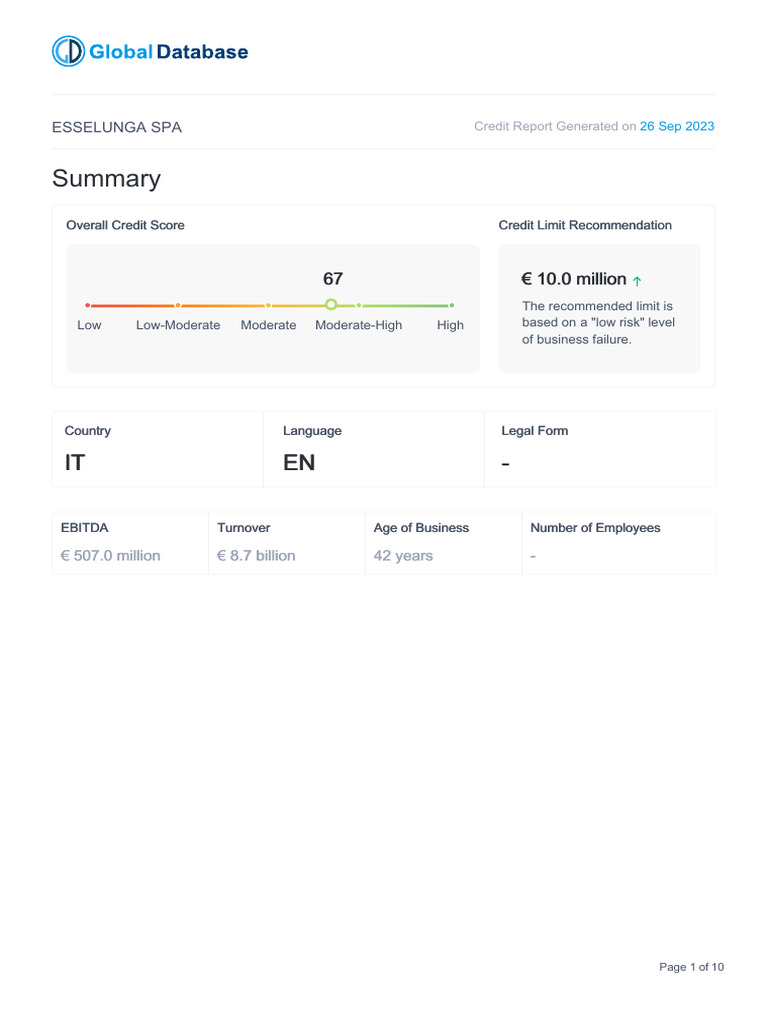Click the red Low endpoint dot on scale
Screen dimensions: 768x1024
88,305
